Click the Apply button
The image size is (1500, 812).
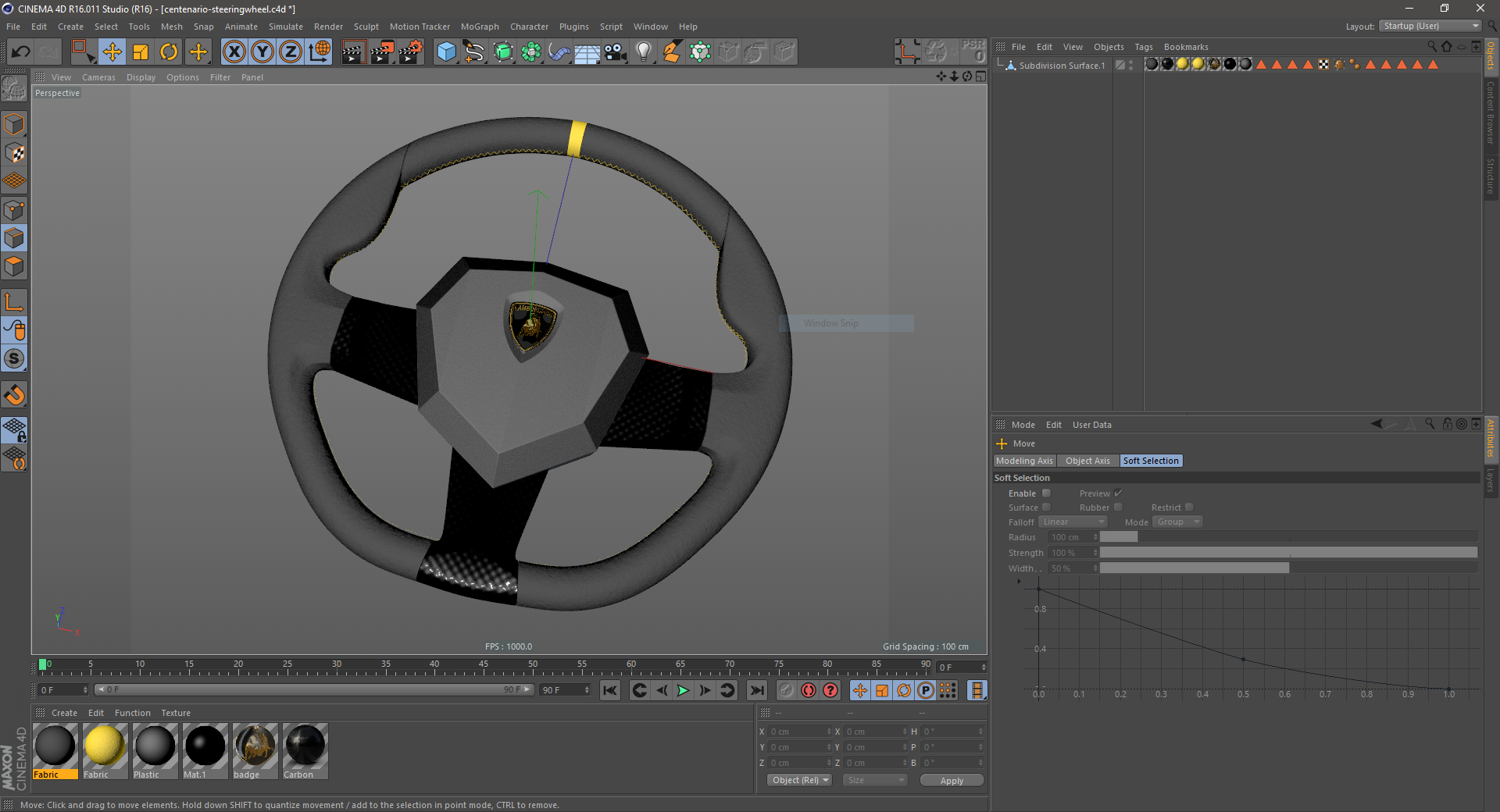point(952,780)
